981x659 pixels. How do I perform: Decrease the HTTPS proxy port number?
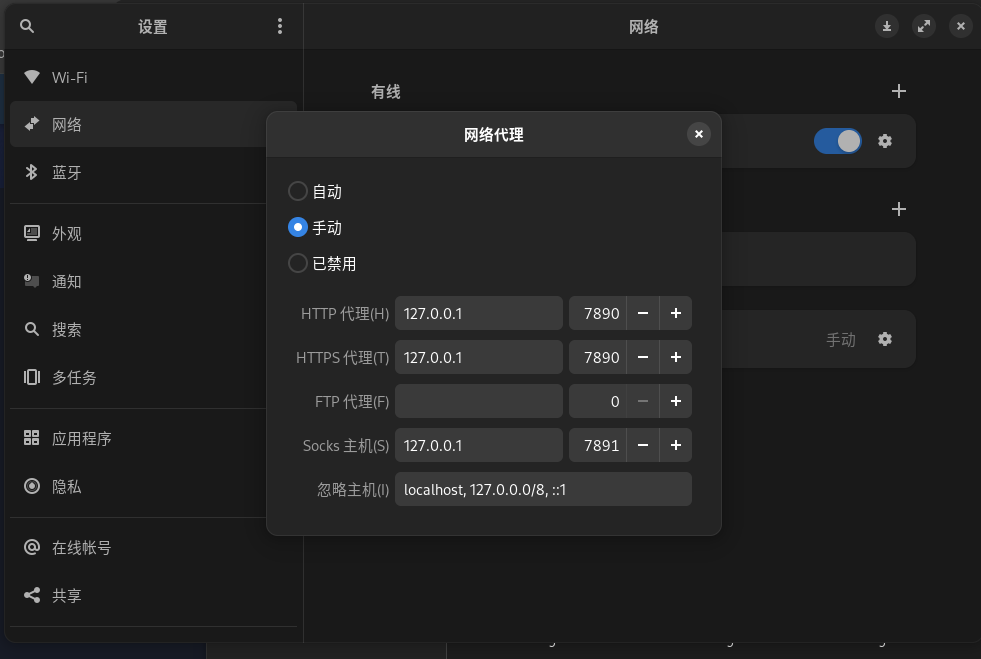[x=643, y=357]
